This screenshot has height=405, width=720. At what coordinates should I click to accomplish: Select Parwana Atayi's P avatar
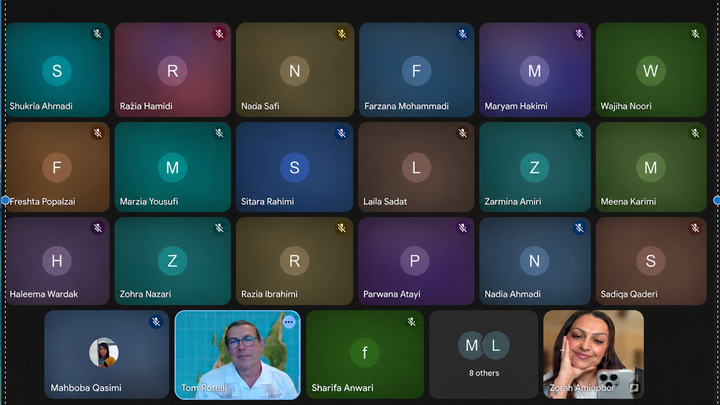(x=415, y=261)
